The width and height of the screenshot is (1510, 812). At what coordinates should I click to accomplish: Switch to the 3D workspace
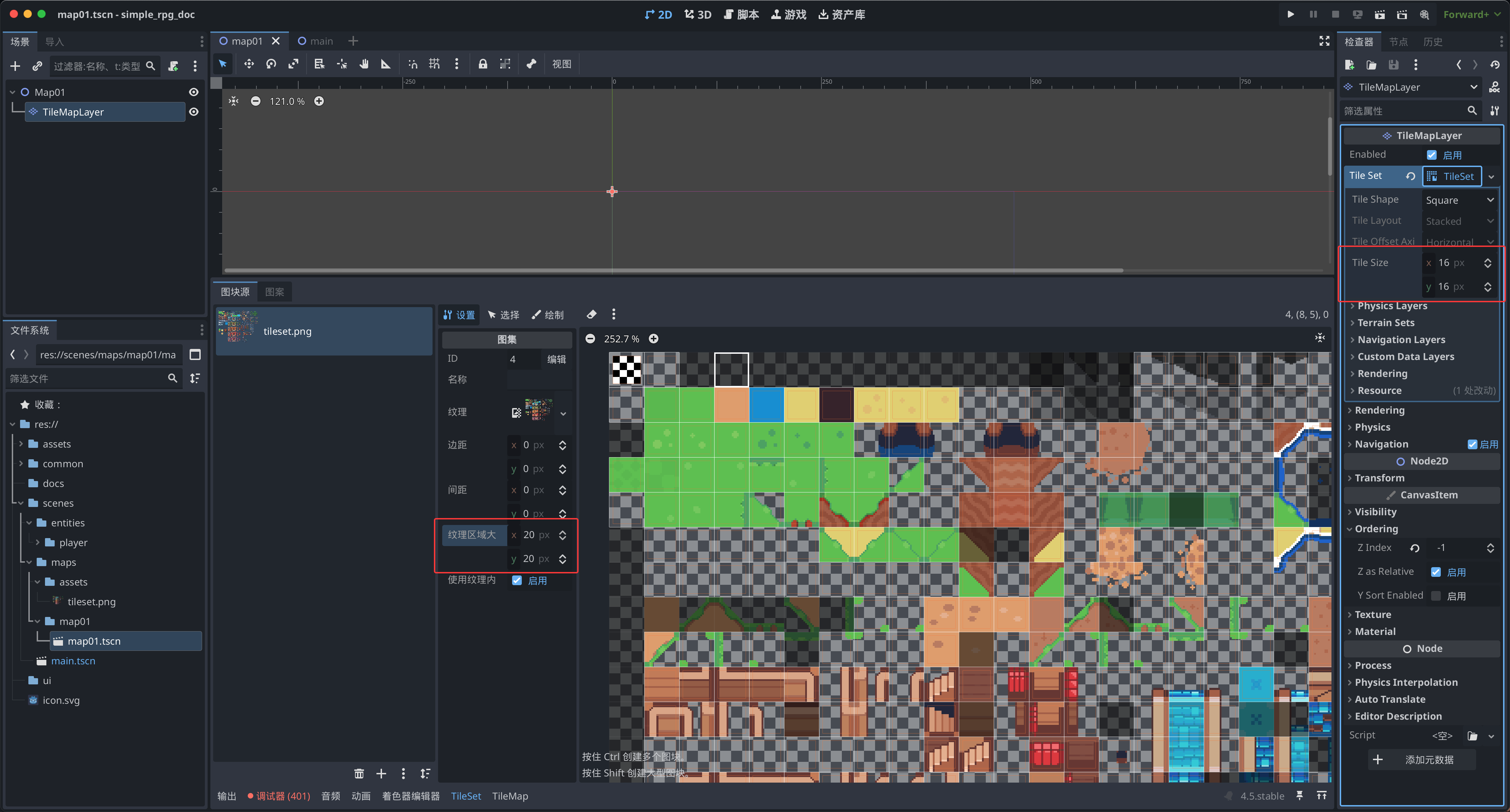coord(698,14)
